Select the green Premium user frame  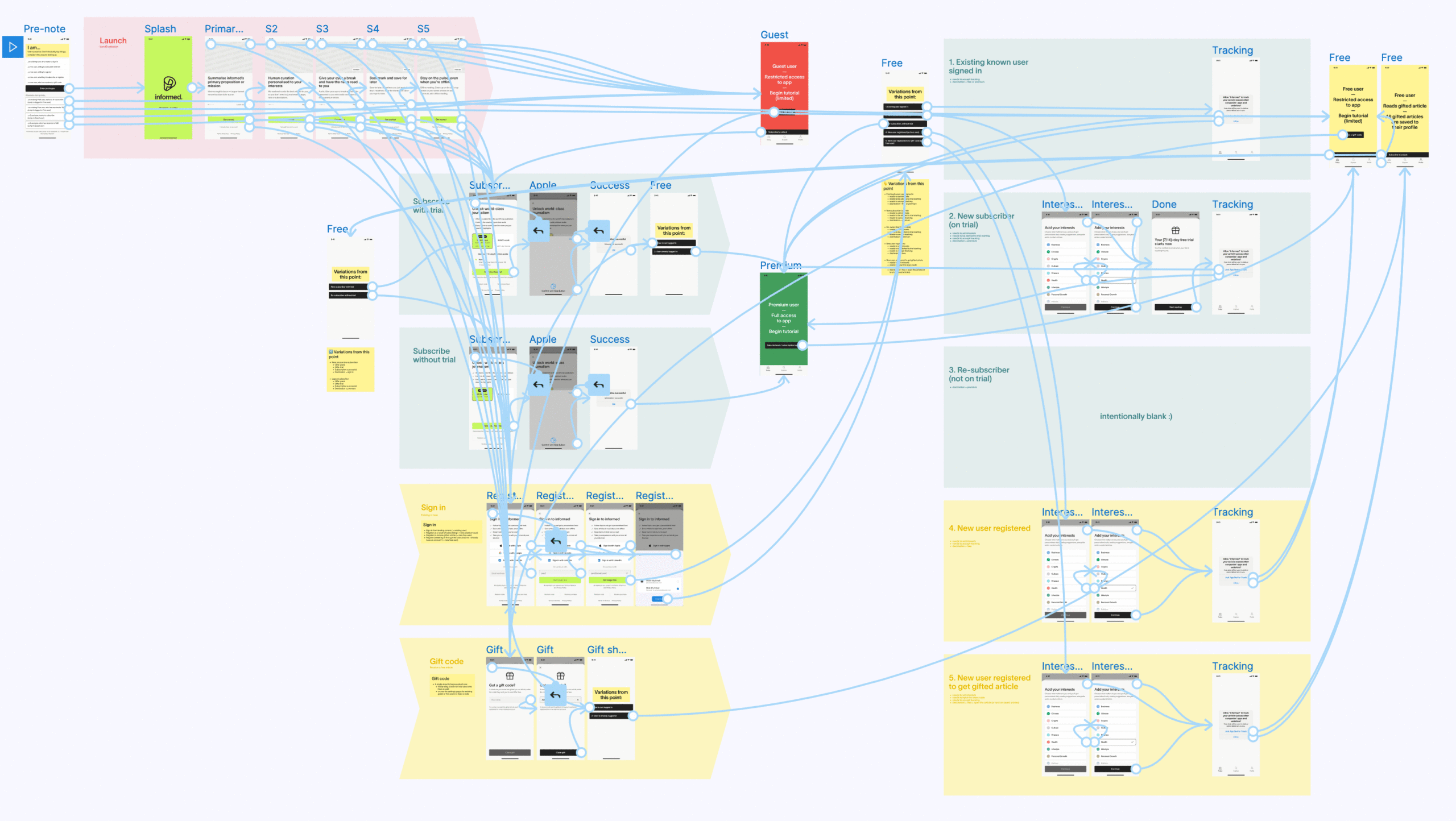783,324
